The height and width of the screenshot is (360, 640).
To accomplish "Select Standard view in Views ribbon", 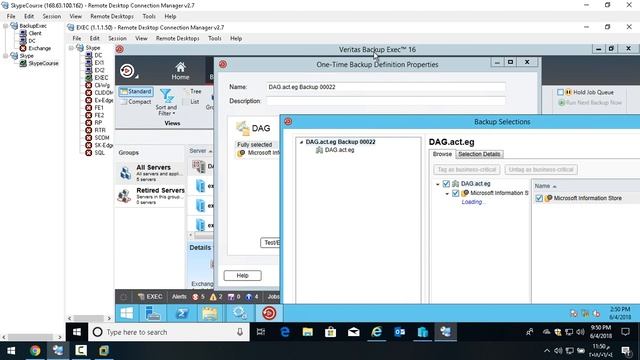I will tap(136, 91).
